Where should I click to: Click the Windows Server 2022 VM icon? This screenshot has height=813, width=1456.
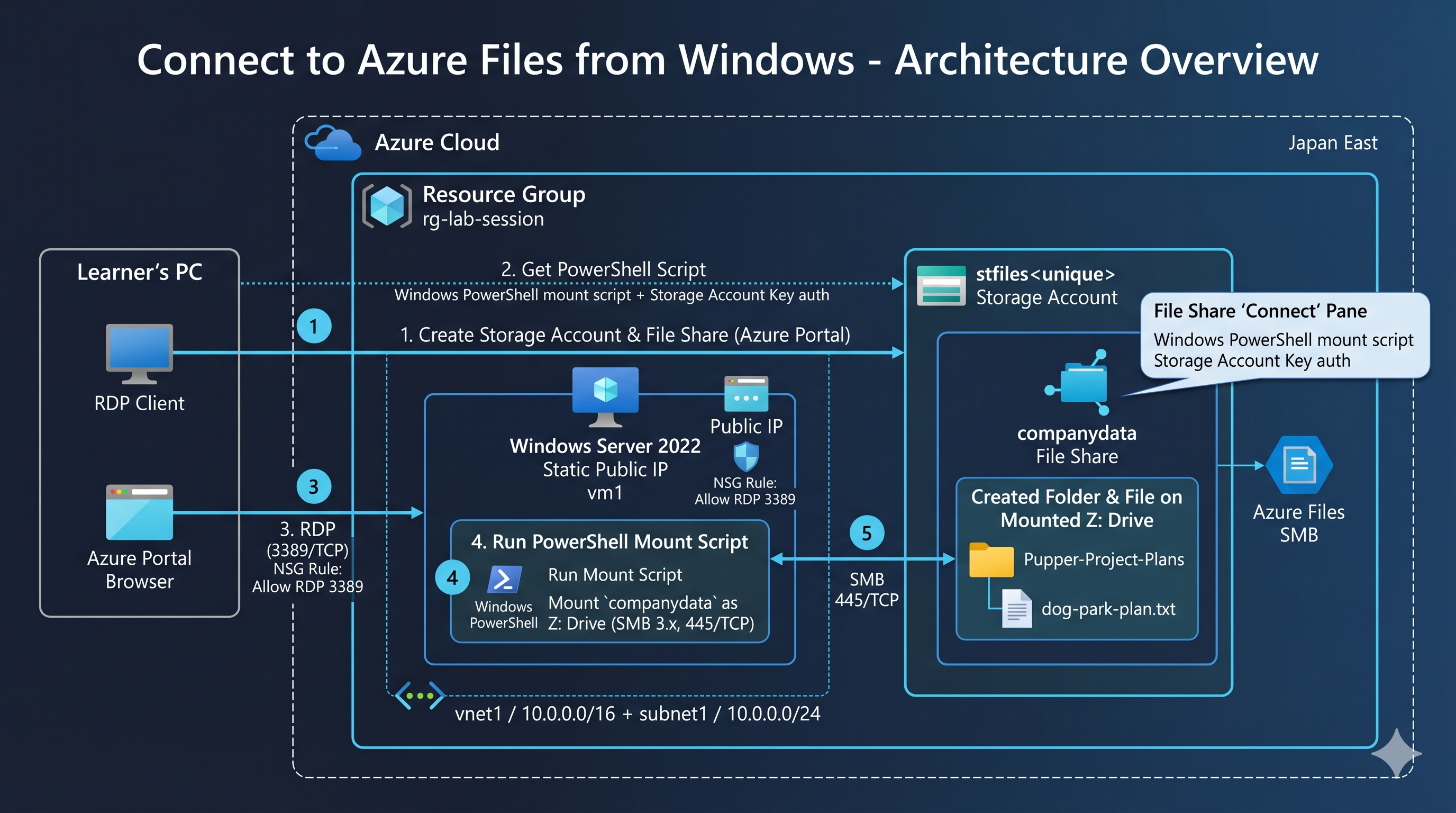(x=605, y=397)
